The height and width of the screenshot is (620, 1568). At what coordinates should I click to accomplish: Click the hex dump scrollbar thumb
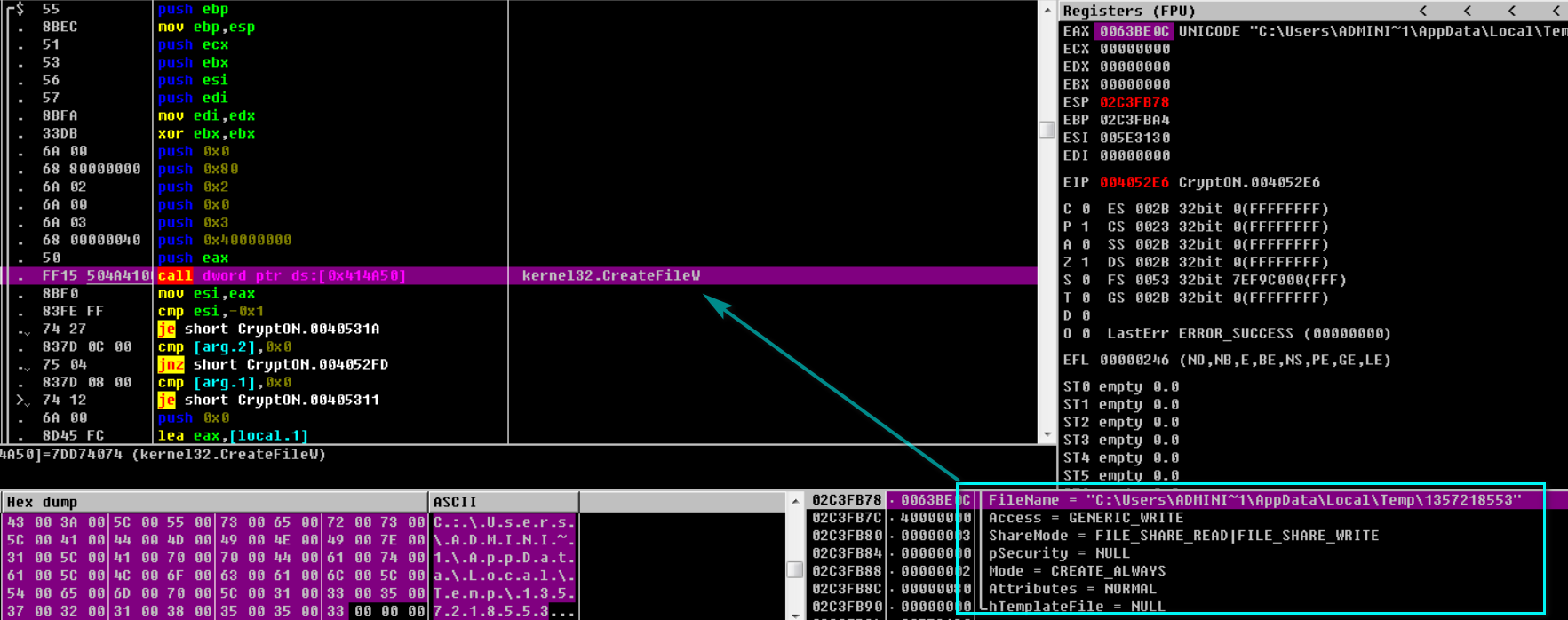click(795, 569)
